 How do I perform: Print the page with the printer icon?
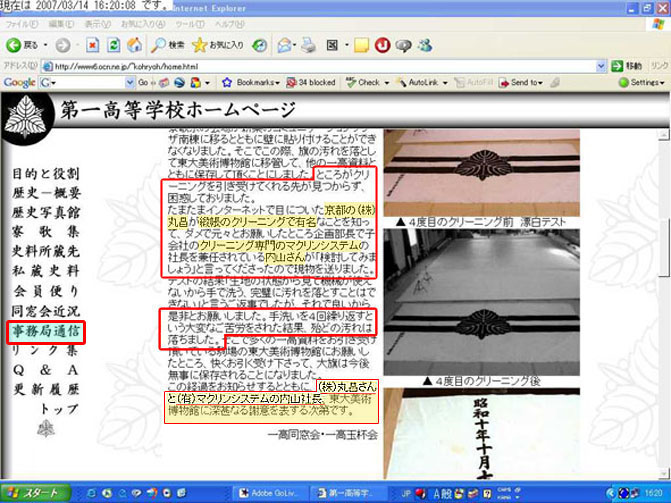click(x=308, y=45)
